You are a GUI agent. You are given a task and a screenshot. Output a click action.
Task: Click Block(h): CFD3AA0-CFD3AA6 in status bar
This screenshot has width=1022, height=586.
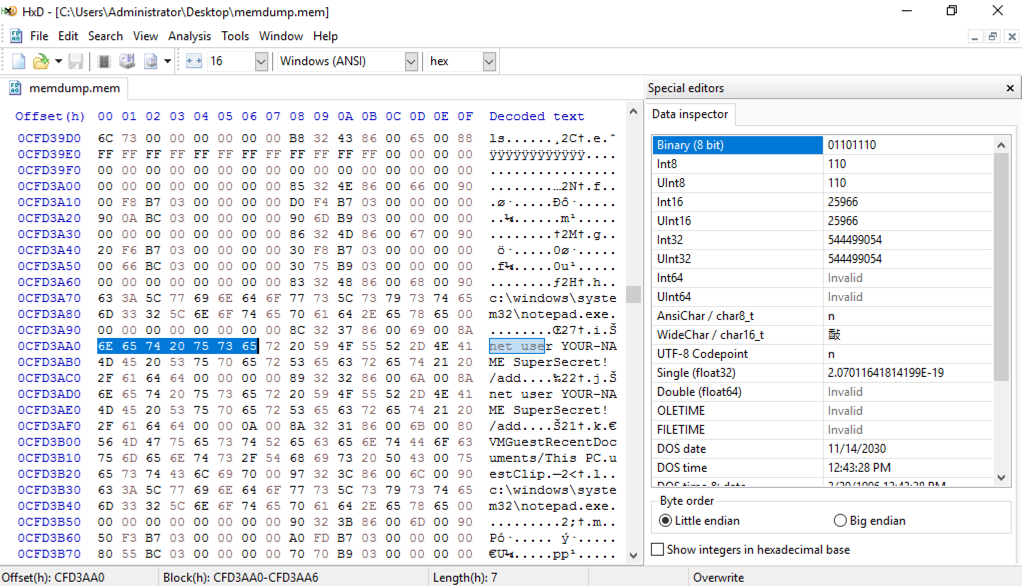241,578
